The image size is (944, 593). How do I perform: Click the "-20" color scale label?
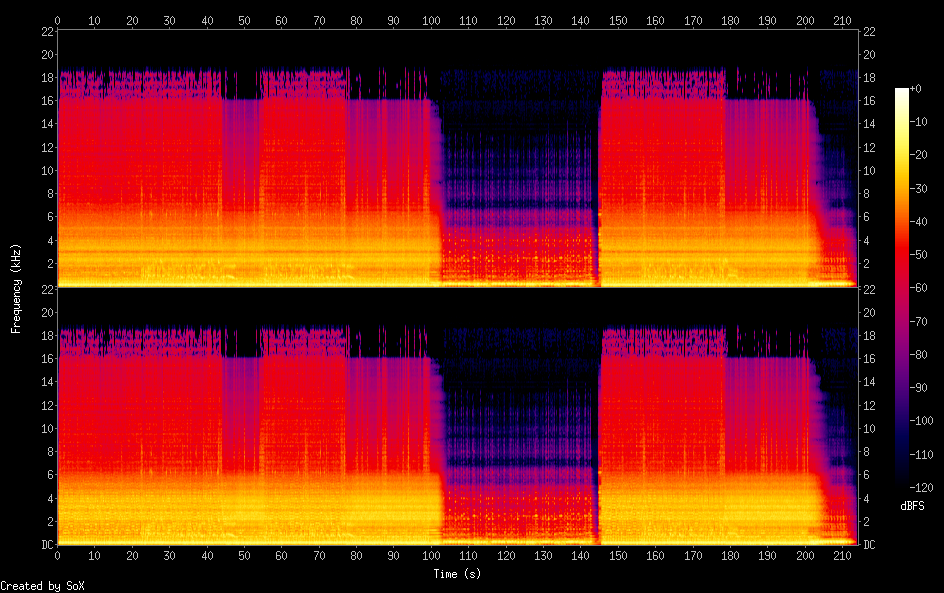919,155
